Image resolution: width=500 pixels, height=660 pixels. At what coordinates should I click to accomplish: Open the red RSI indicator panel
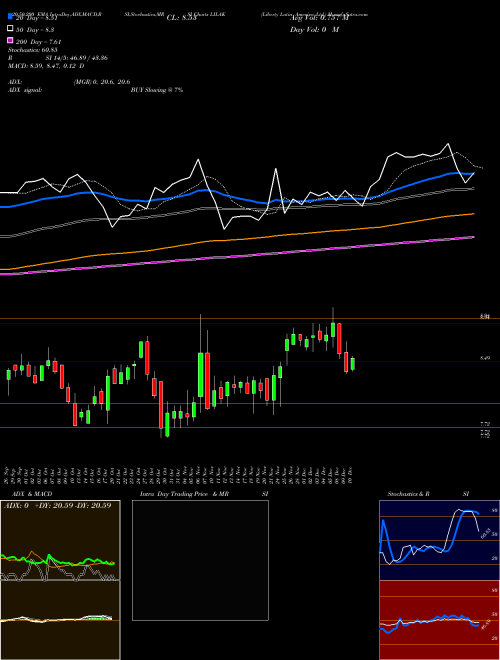439,620
